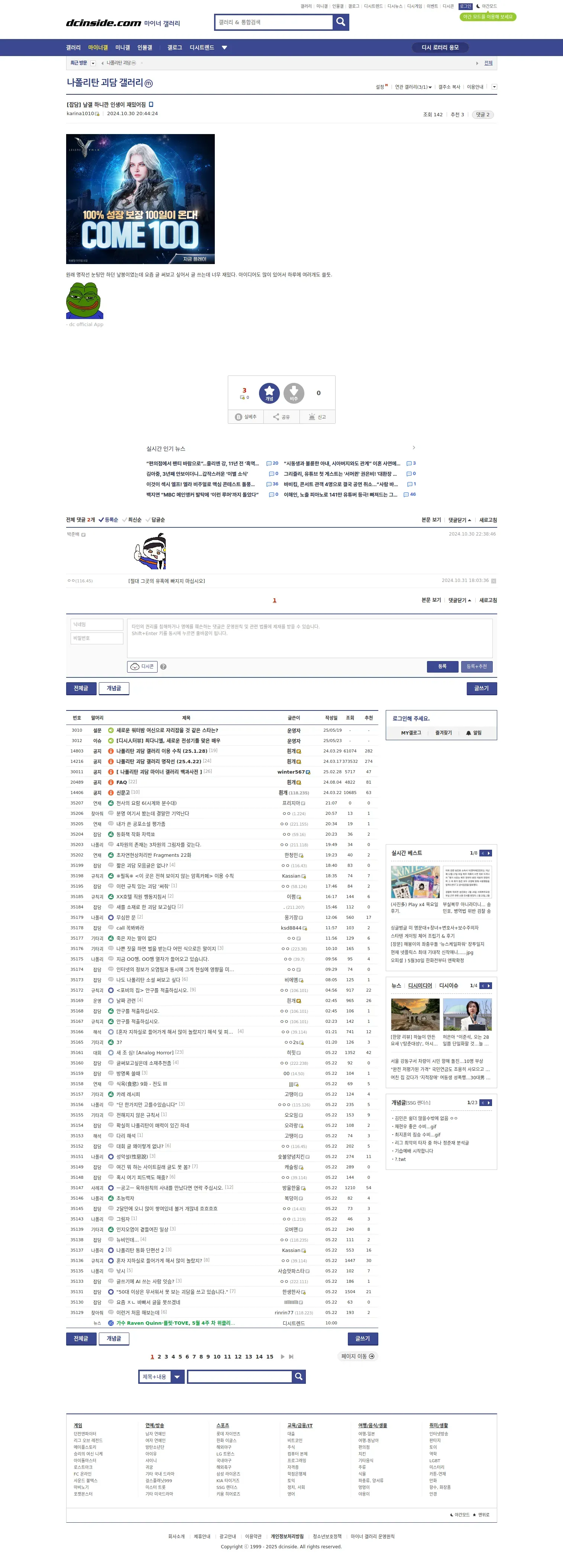Upvote post with the 개념 star button
This screenshot has width=563, height=1568.
coord(269,393)
